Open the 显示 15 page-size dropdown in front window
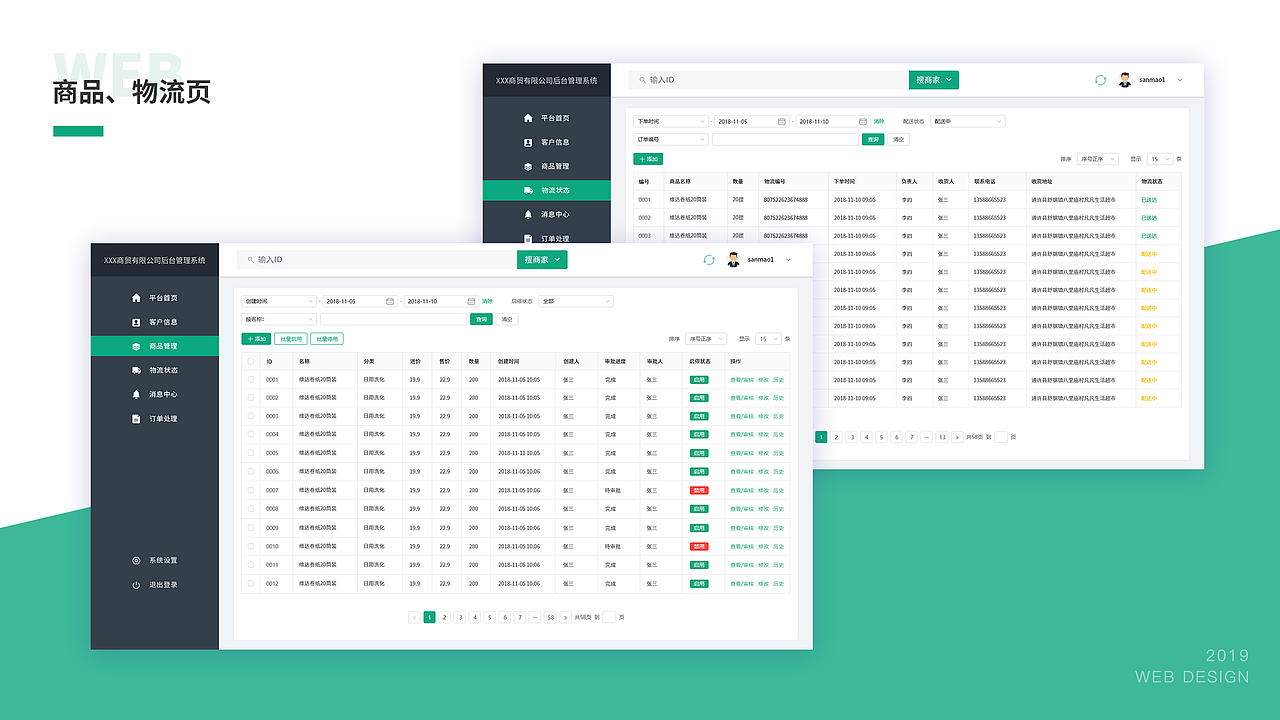 tap(768, 339)
